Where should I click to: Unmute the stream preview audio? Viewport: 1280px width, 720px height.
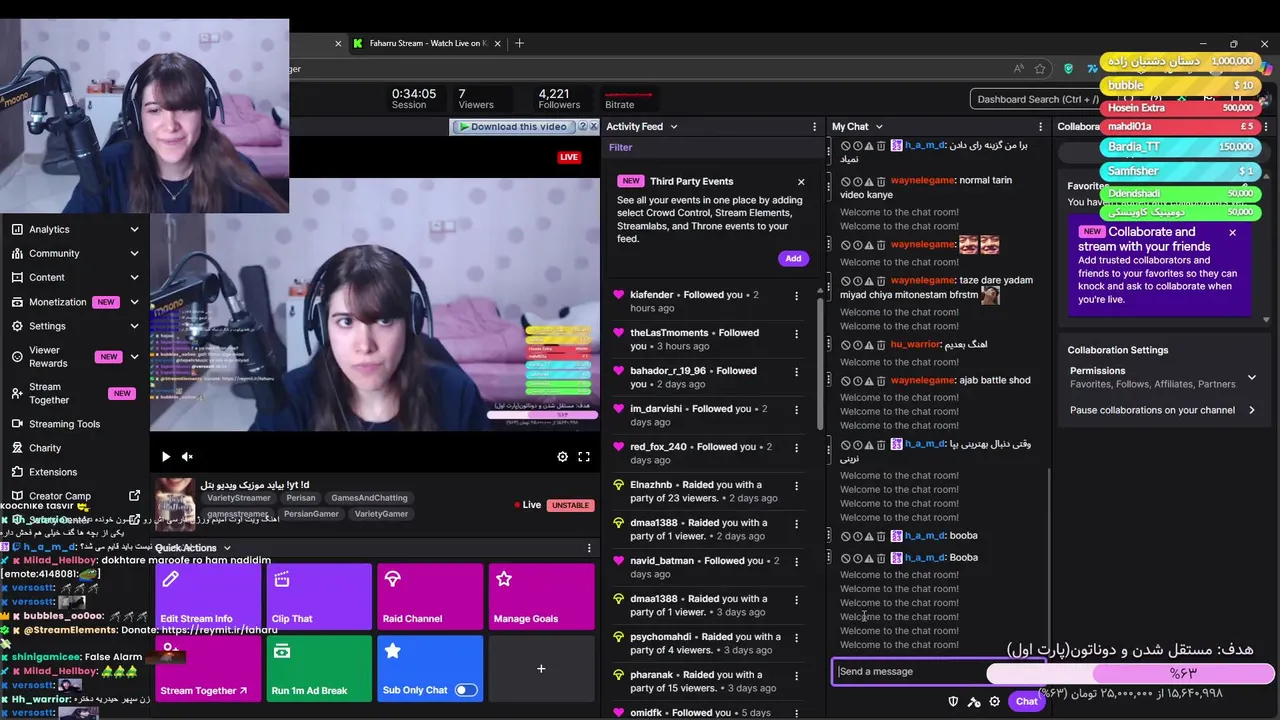click(x=187, y=457)
